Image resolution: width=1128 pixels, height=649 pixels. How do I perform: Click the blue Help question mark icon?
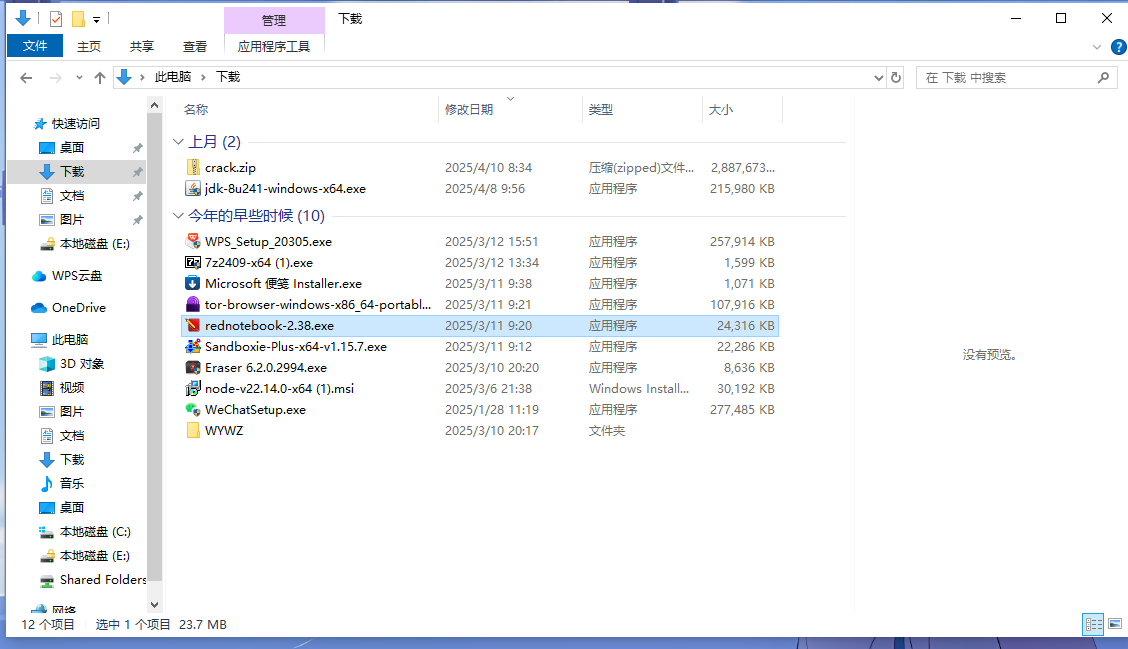point(1119,46)
